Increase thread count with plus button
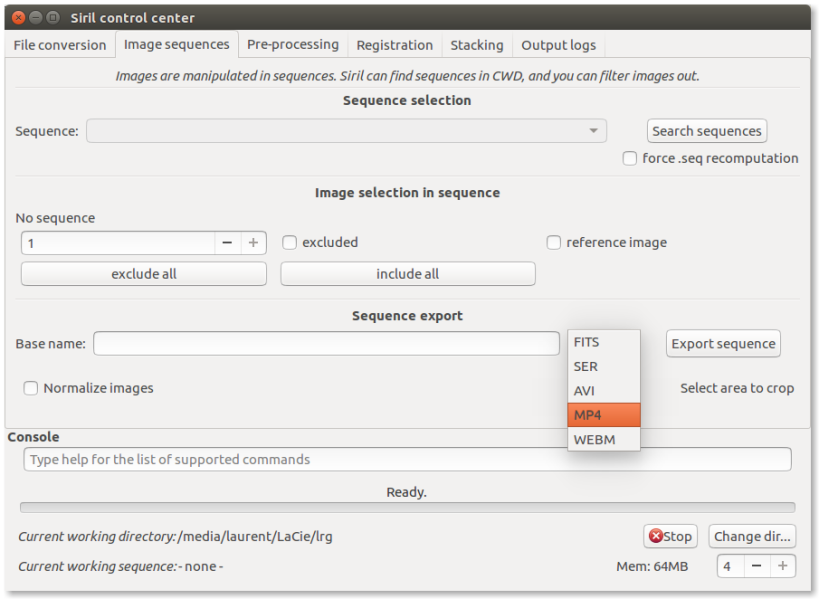 tap(783, 566)
